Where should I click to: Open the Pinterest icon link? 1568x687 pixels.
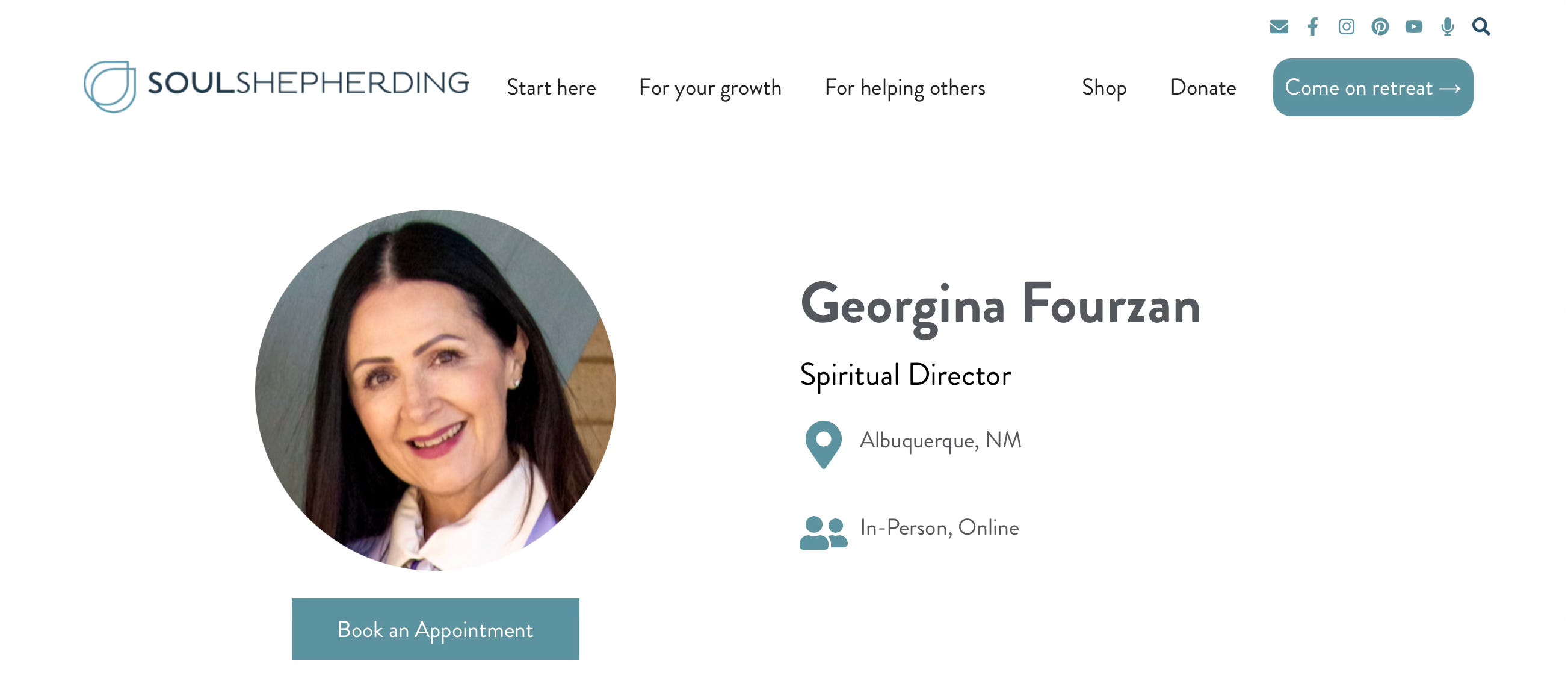click(x=1380, y=27)
